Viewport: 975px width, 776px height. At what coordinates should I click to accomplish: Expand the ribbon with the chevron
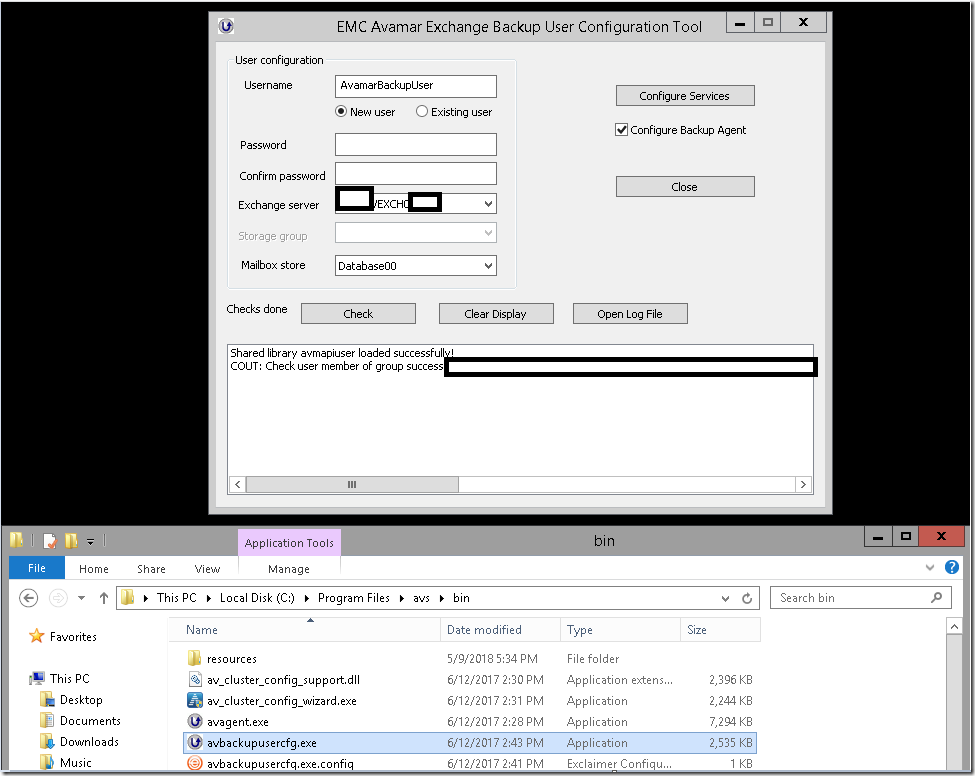pos(930,567)
